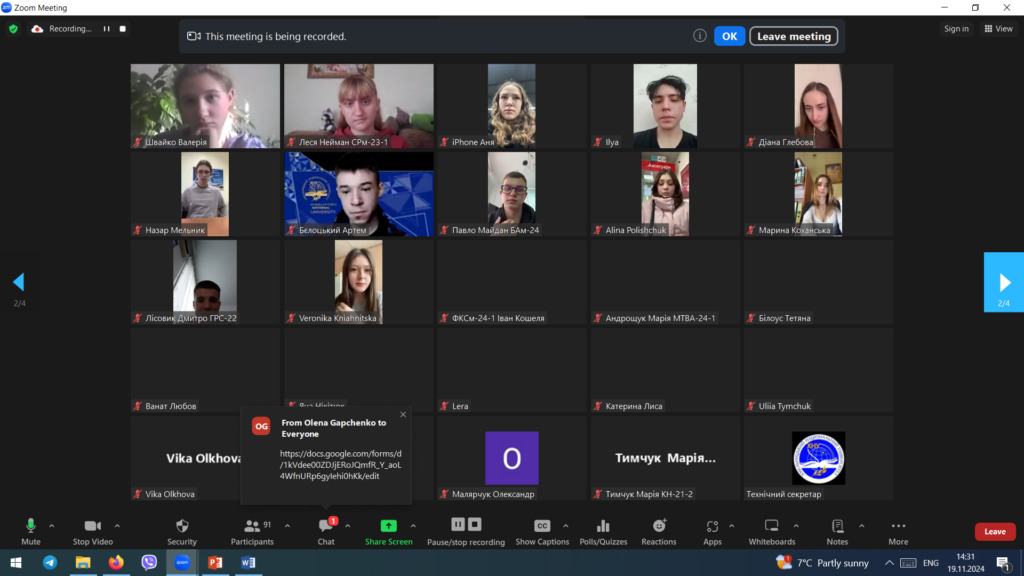Image resolution: width=1024 pixels, height=576 pixels.
Task: Open the Reactions menu
Action: (x=659, y=526)
